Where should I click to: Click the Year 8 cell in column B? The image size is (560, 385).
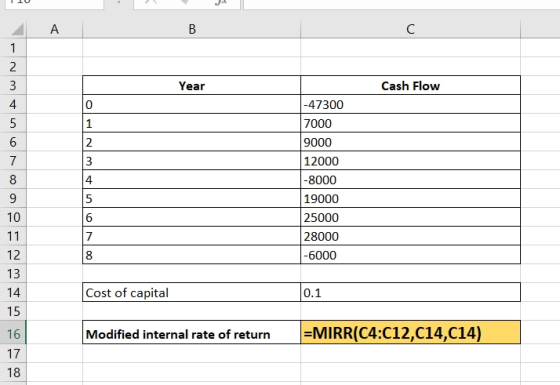pyautogui.click(x=191, y=255)
